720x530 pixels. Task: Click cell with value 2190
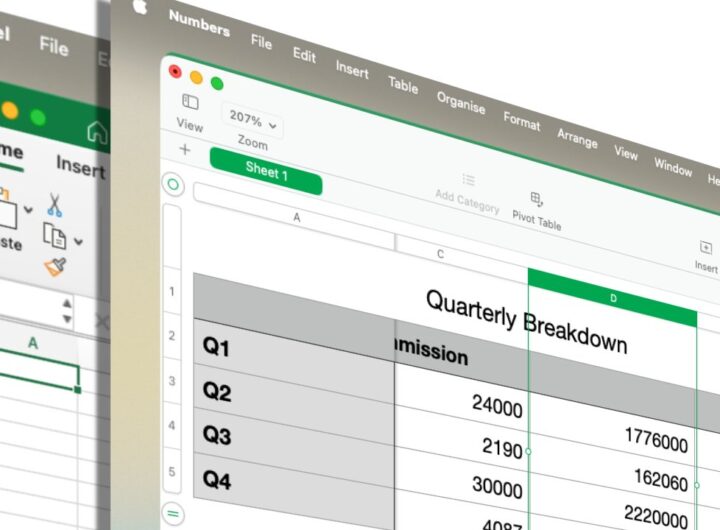(461, 438)
